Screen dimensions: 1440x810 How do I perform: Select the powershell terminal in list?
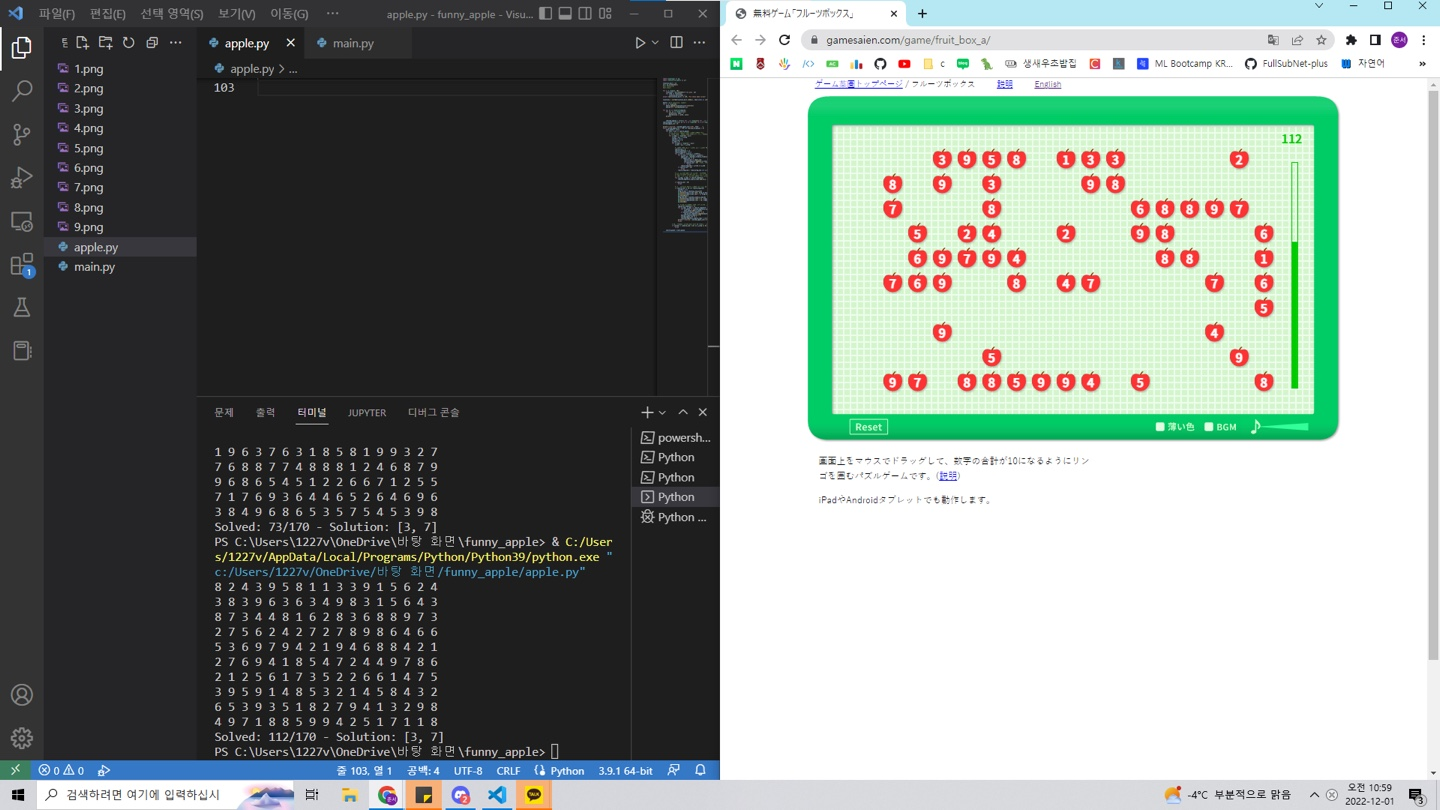675,437
